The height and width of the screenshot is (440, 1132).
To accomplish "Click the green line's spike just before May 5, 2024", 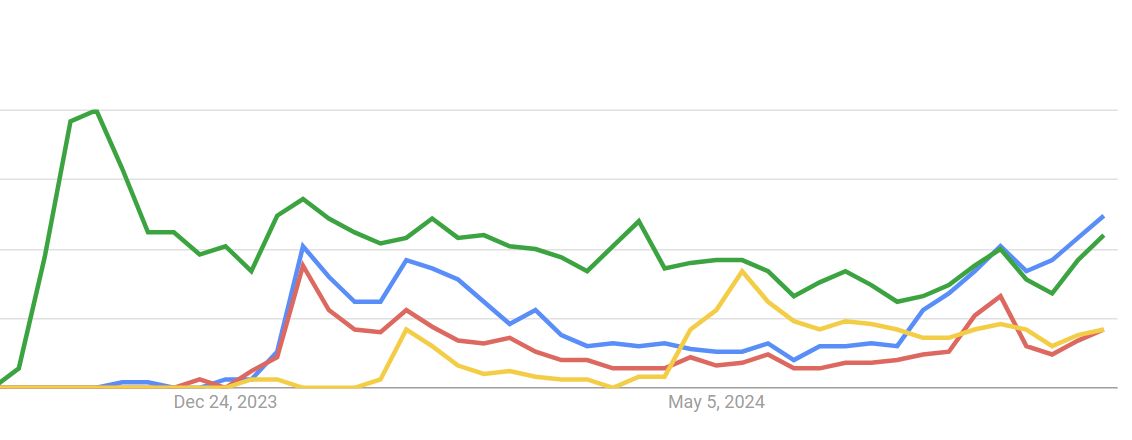I will click(639, 221).
